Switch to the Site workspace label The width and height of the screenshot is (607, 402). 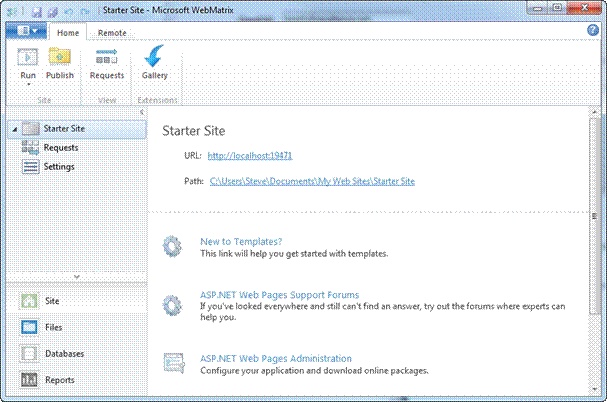click(x=52, y=301)
